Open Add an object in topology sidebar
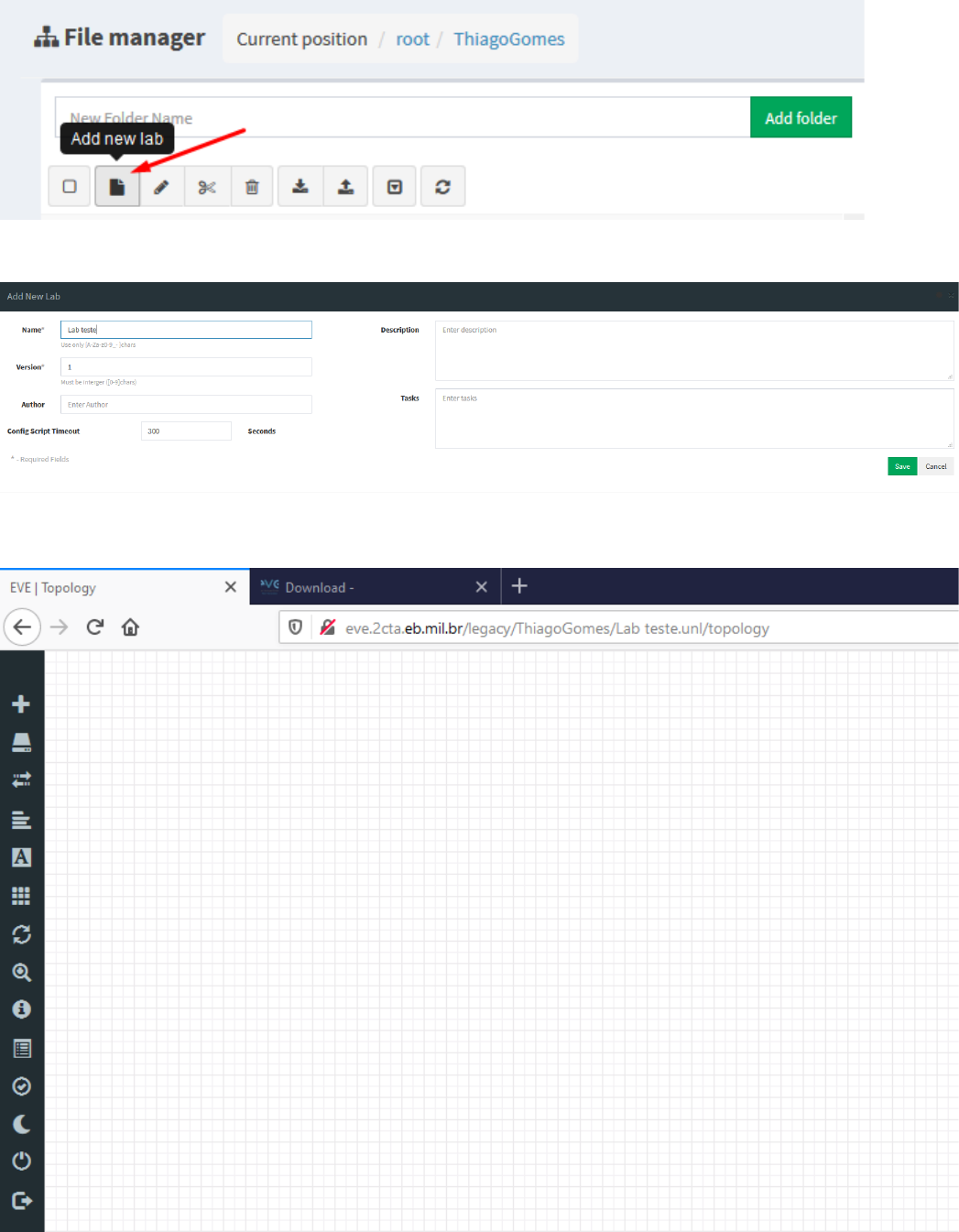 tap(21, 703)
